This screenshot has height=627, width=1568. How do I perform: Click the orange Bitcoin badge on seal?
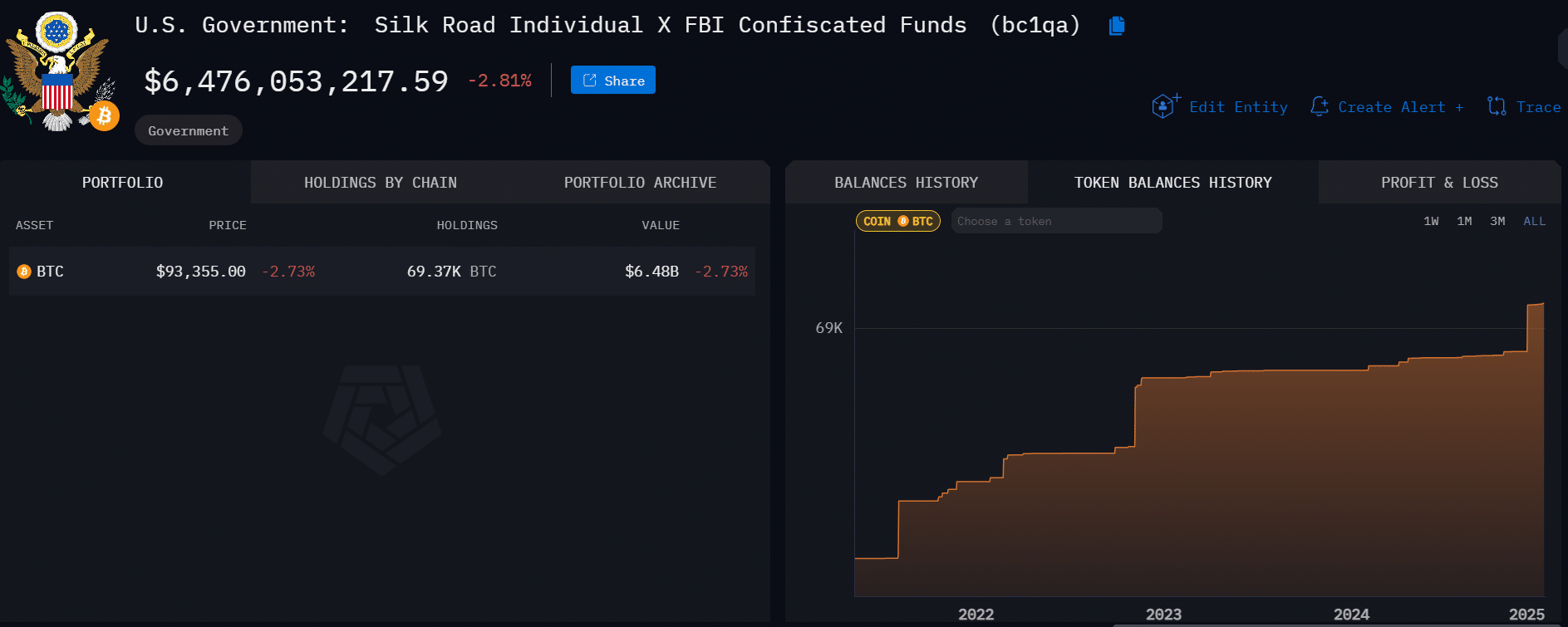tap(104, 116)
